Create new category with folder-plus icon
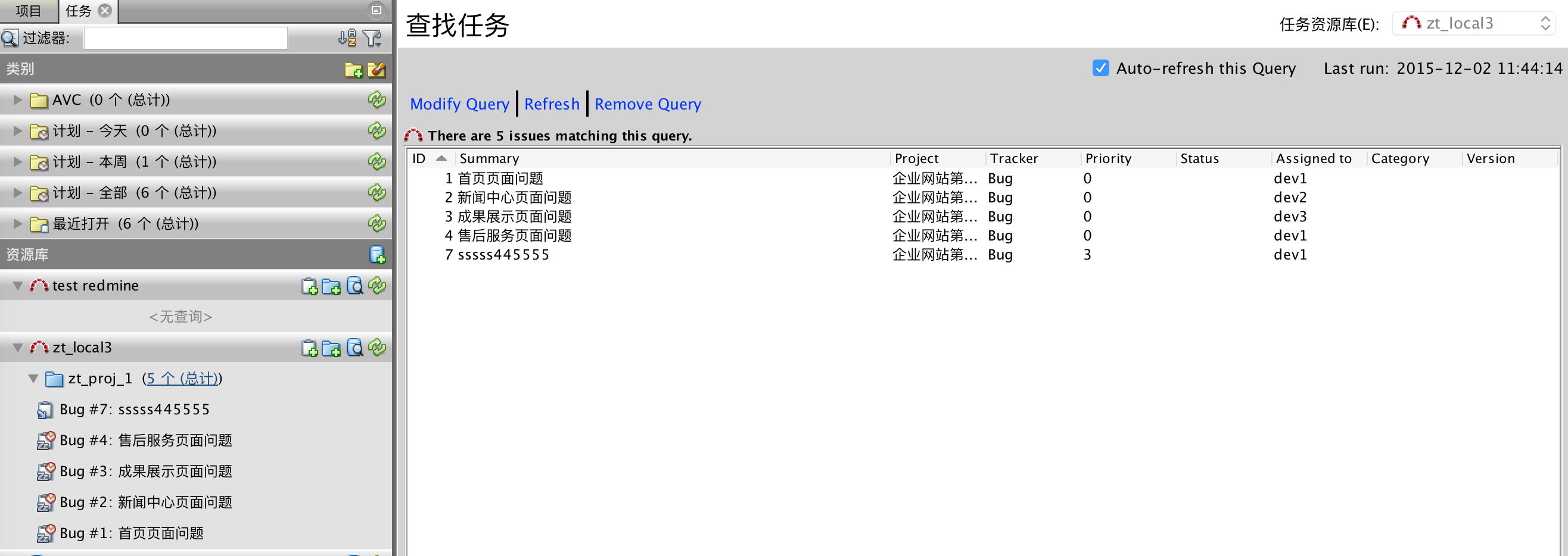The width and height of the screenshot is (1568, 556). tap(354, 70)
